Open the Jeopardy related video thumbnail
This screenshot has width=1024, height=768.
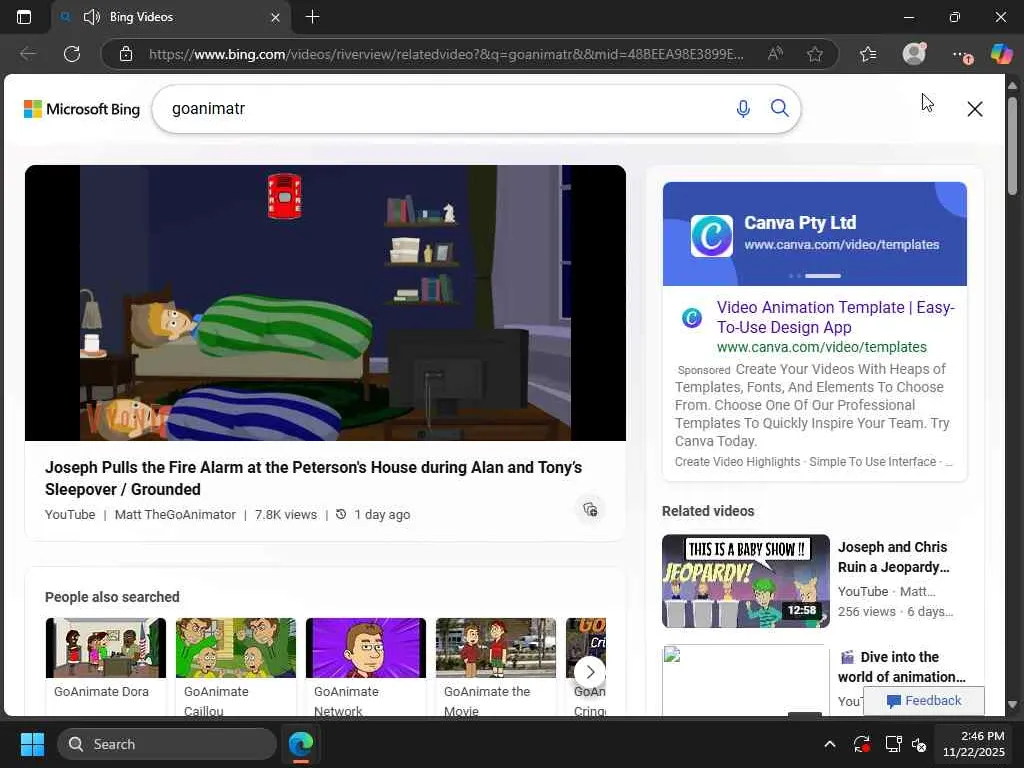(x=746, y=581)
